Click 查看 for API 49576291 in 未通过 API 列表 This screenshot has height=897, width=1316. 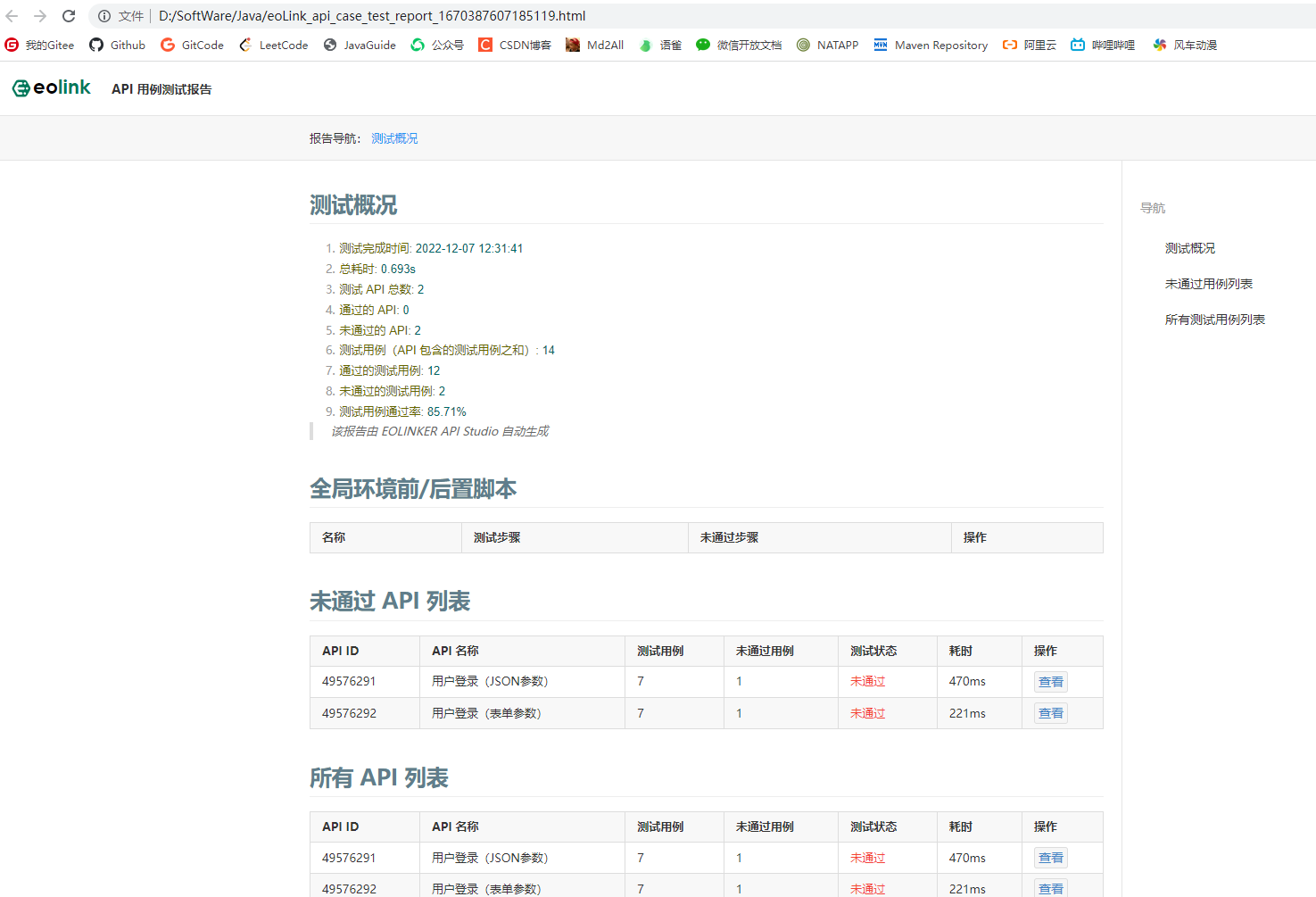click(x=1050, y=681)
